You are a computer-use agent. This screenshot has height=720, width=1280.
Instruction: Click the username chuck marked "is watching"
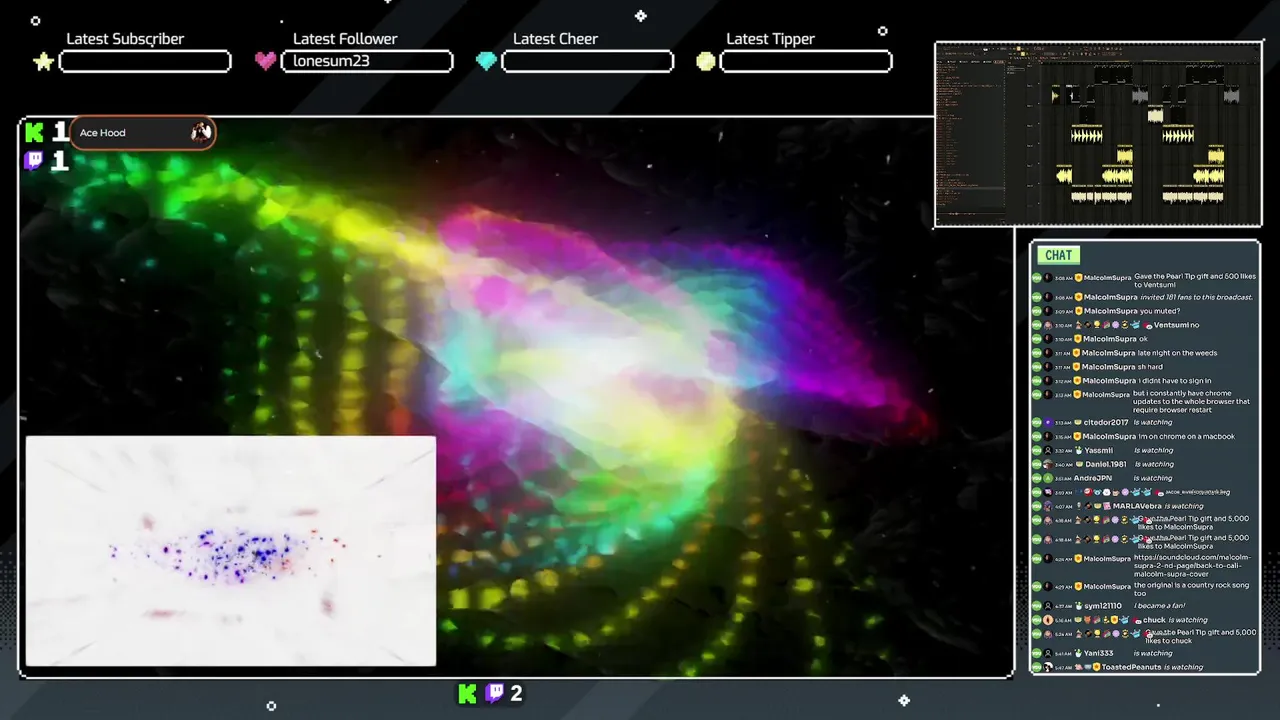(1154, 620)
